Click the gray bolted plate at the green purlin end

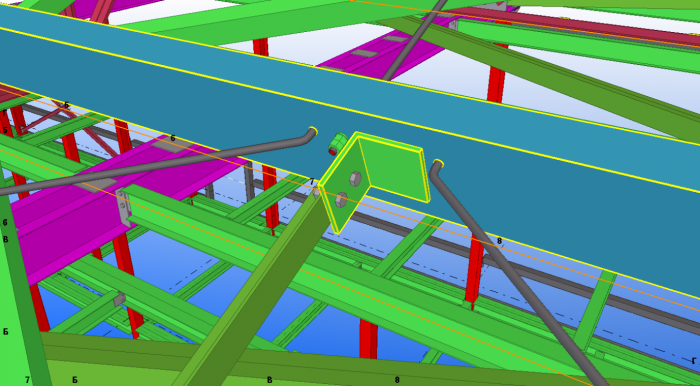(122, 208)
